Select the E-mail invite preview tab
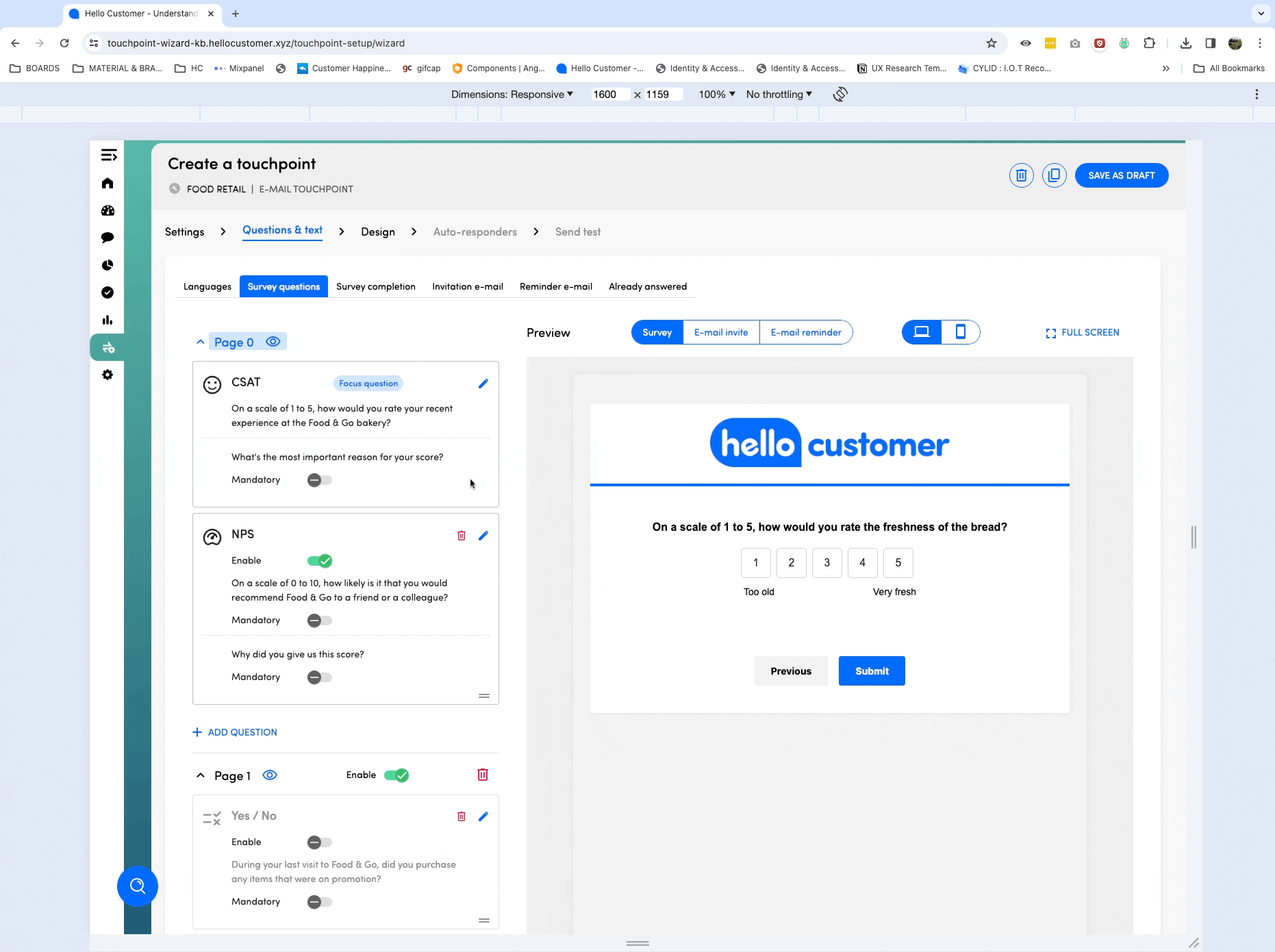The image size is (1275, 952). 721,332
